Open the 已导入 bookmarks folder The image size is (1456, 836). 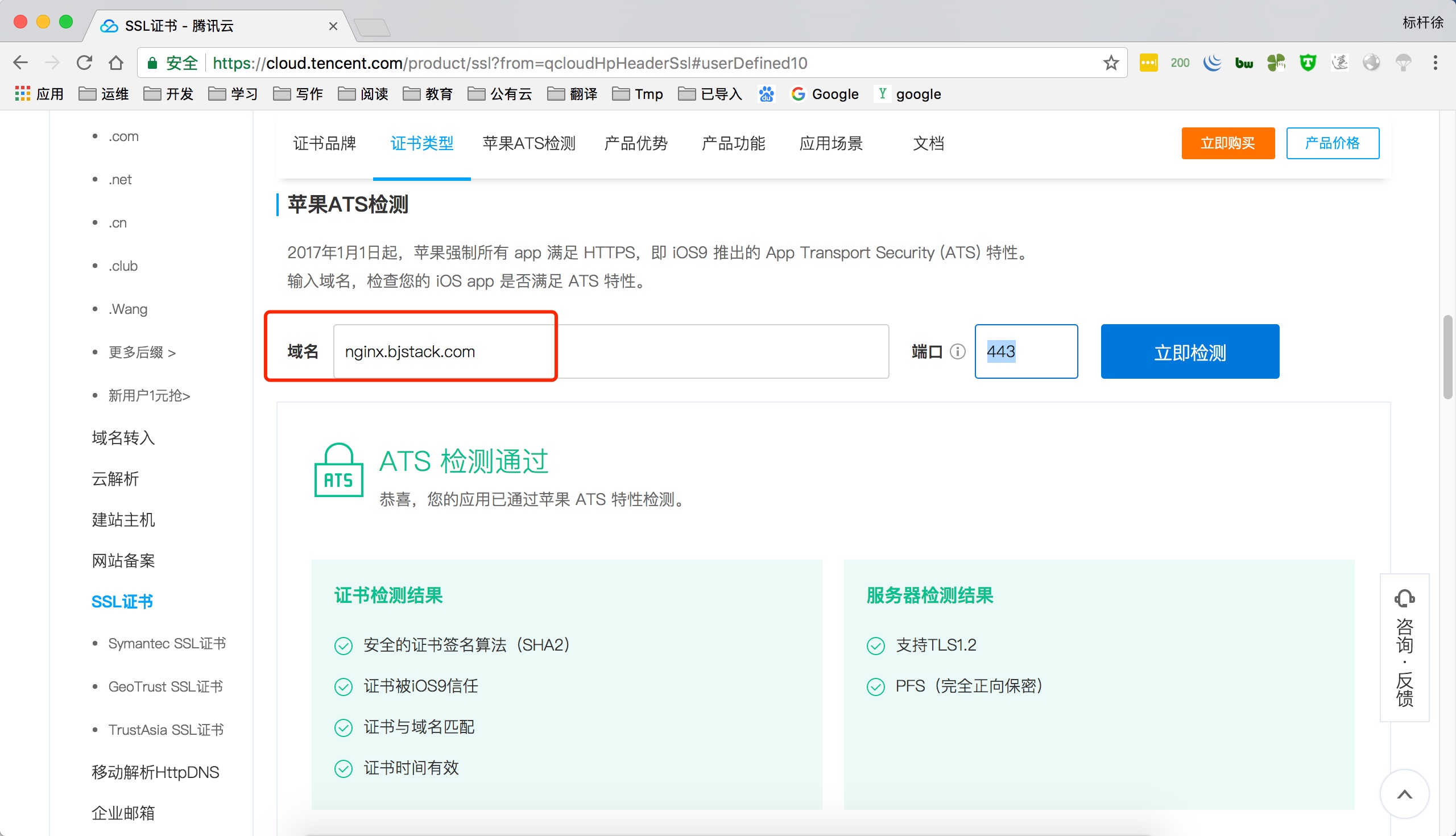click(x=710, y=94)
